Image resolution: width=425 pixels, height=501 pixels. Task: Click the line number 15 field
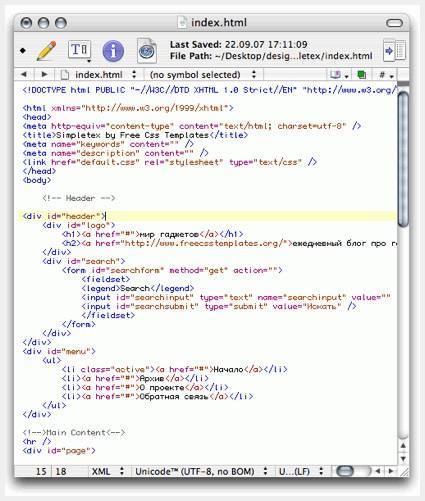click(x=41, y=471)
